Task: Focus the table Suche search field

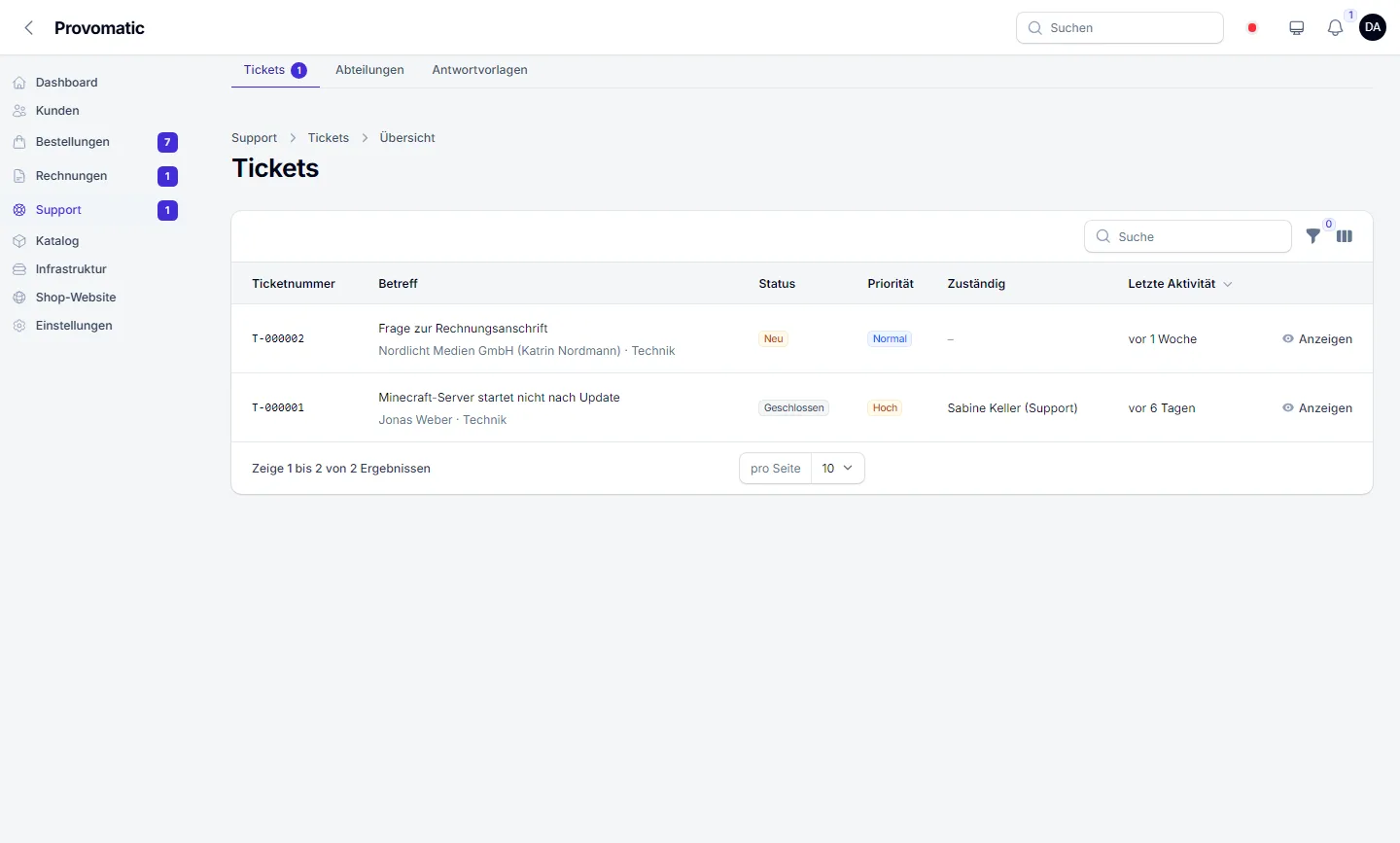Action: 1188,236
